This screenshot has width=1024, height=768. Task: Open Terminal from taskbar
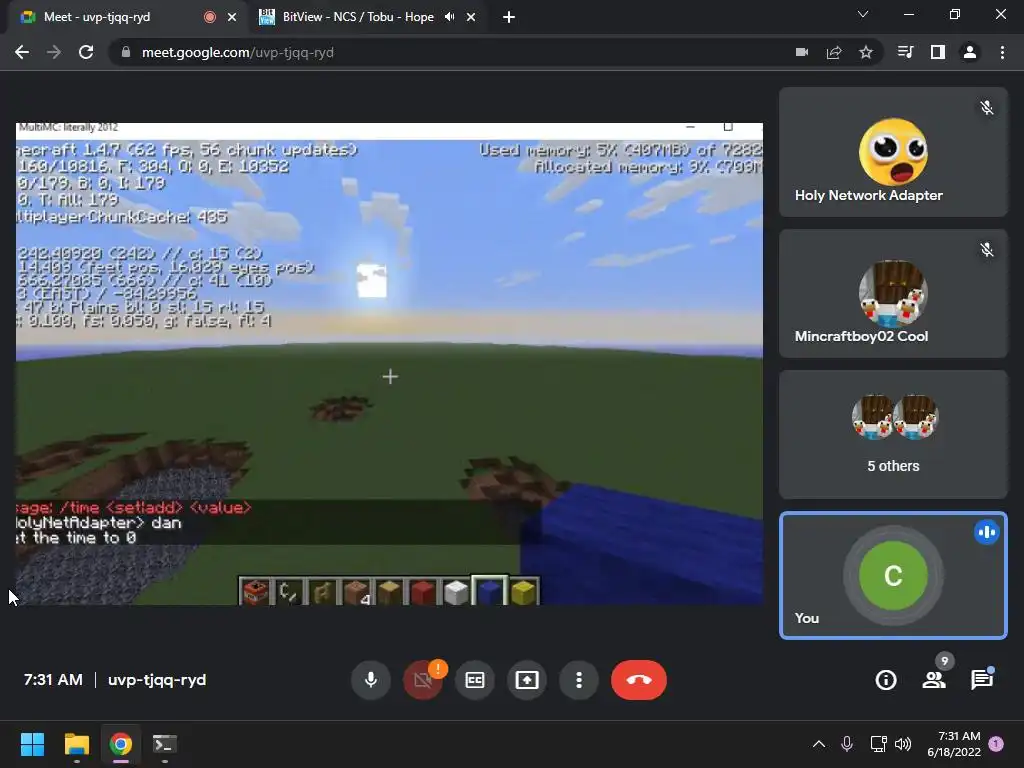[x=165, y=744]
